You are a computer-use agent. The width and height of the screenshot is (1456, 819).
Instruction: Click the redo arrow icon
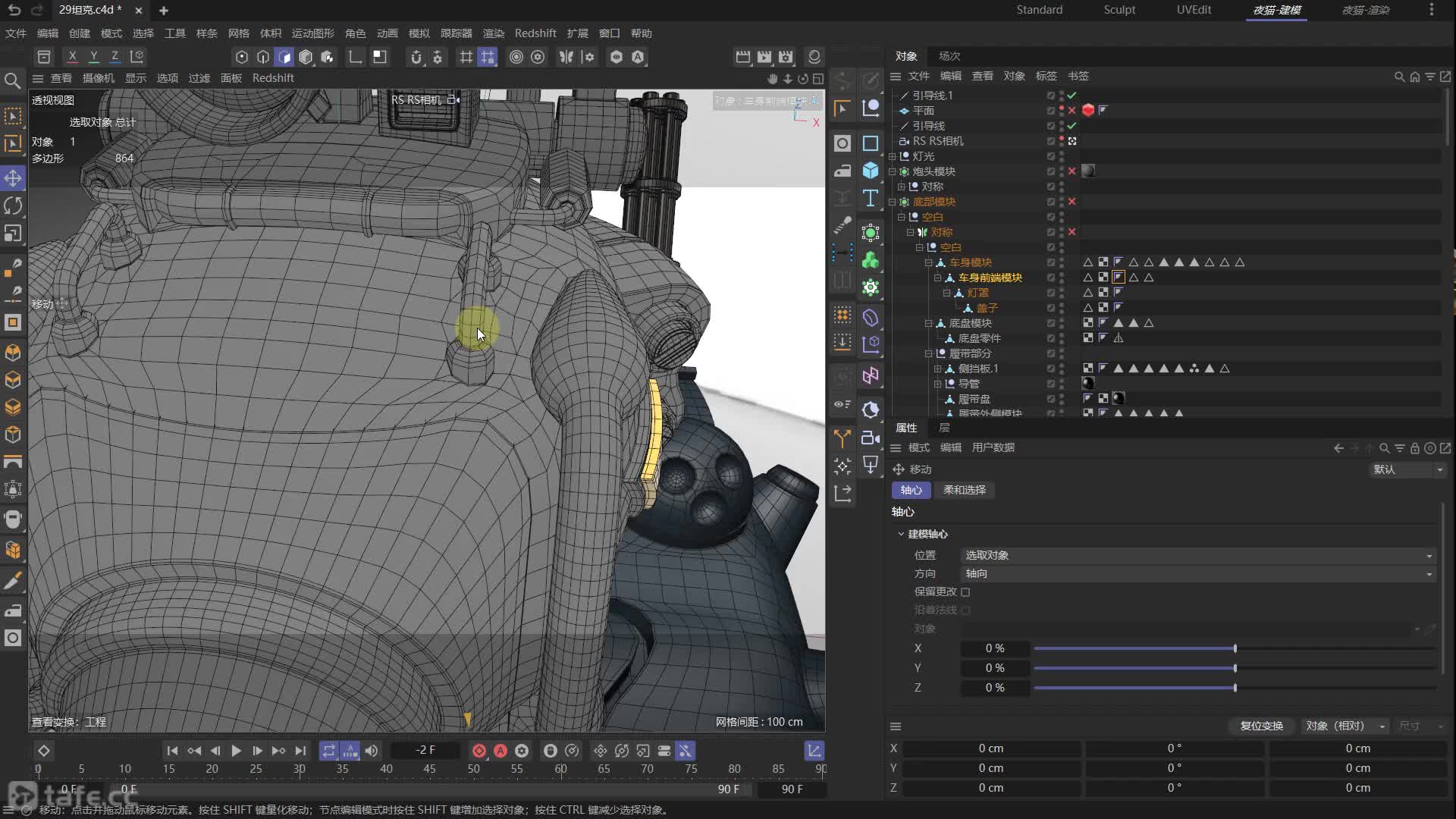(x=37, y=11)
